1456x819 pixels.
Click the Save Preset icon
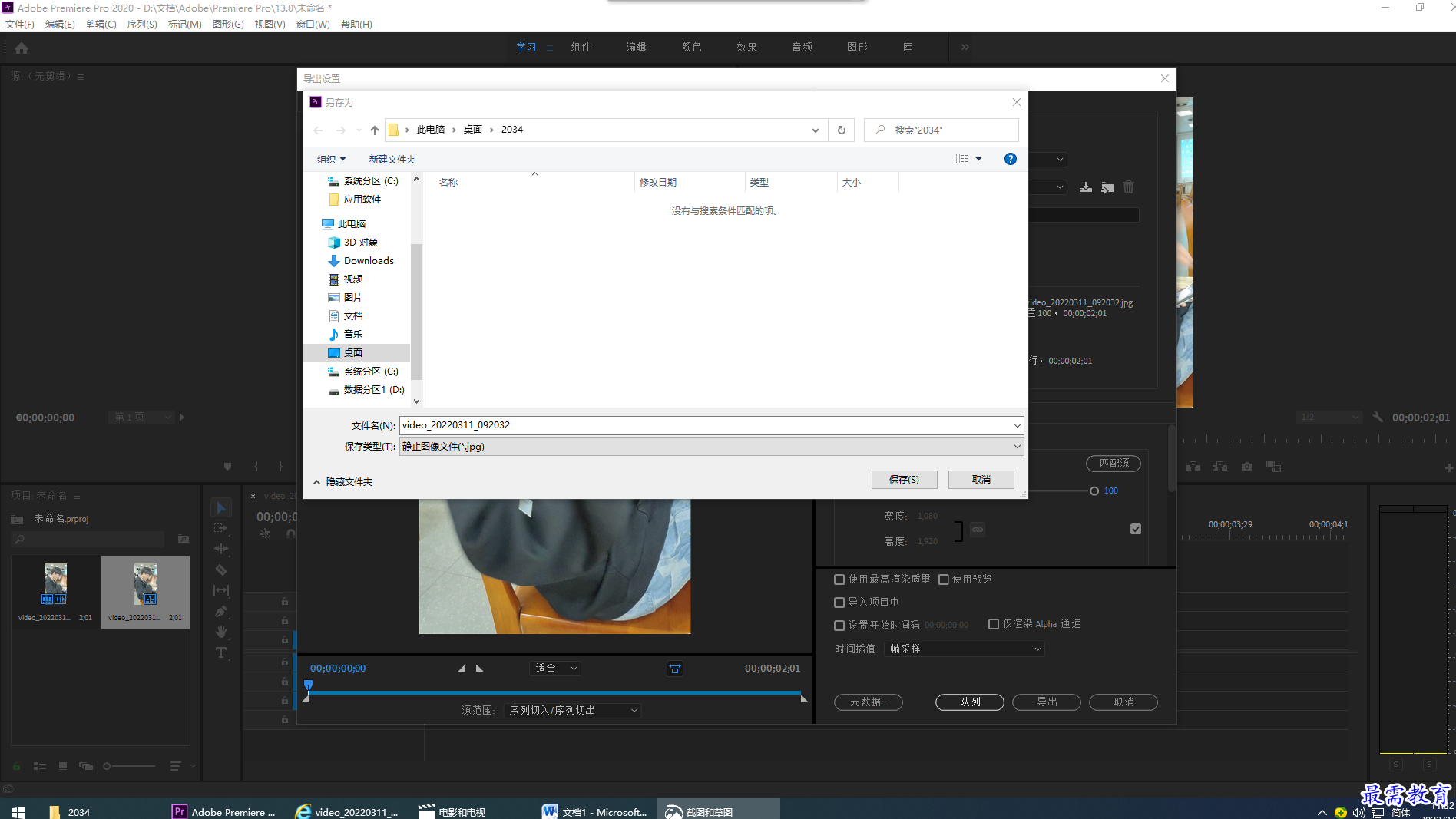tap(1086, 187)
